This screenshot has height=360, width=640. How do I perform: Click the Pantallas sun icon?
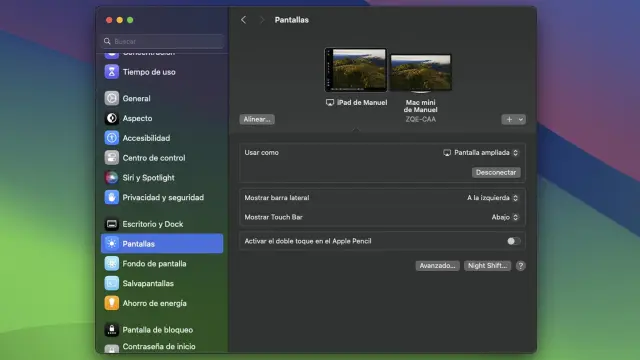pyautogui.click(x=111, y=244)
